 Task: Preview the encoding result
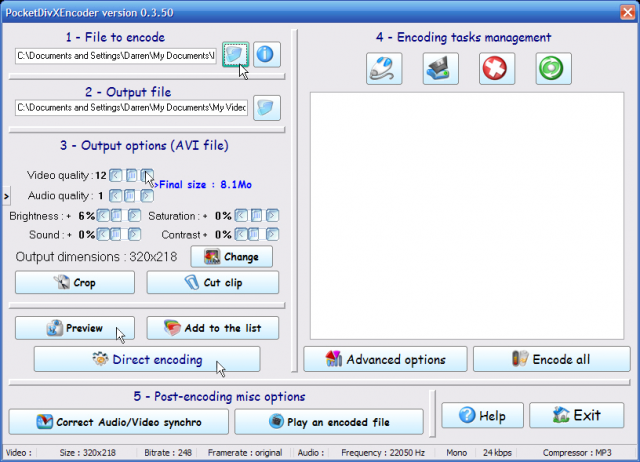[75, 328]
